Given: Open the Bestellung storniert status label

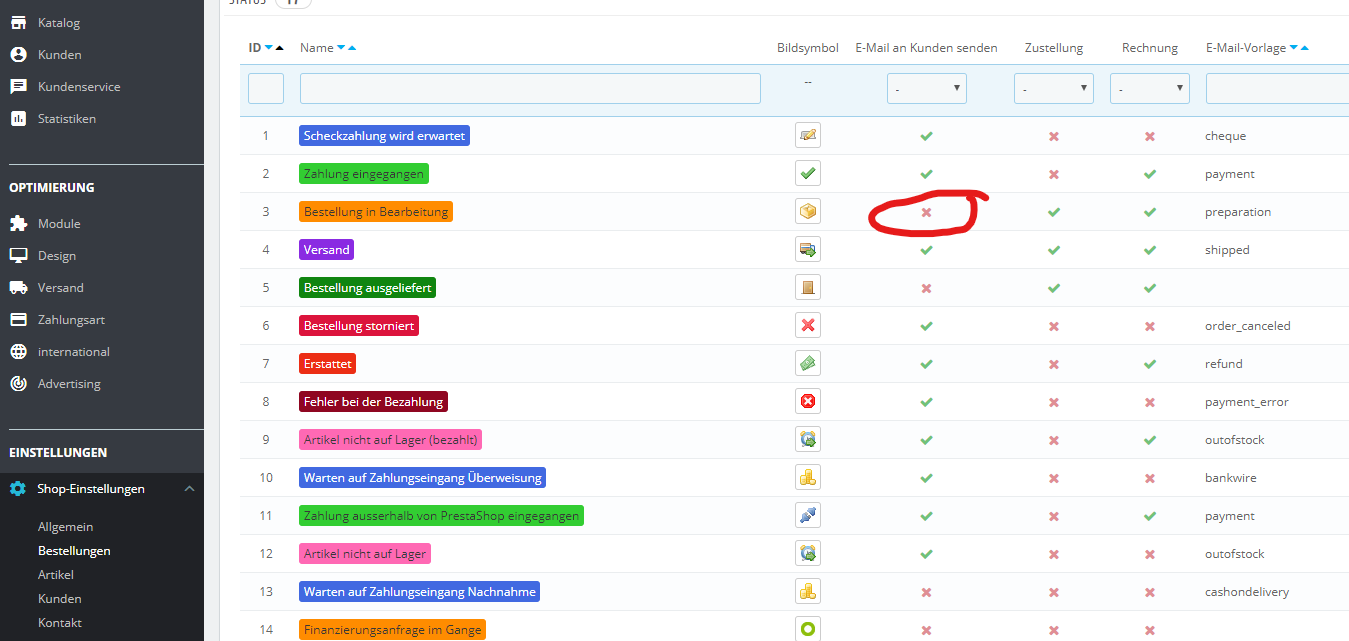Looking at the screenshot, I should pos(359,325).
